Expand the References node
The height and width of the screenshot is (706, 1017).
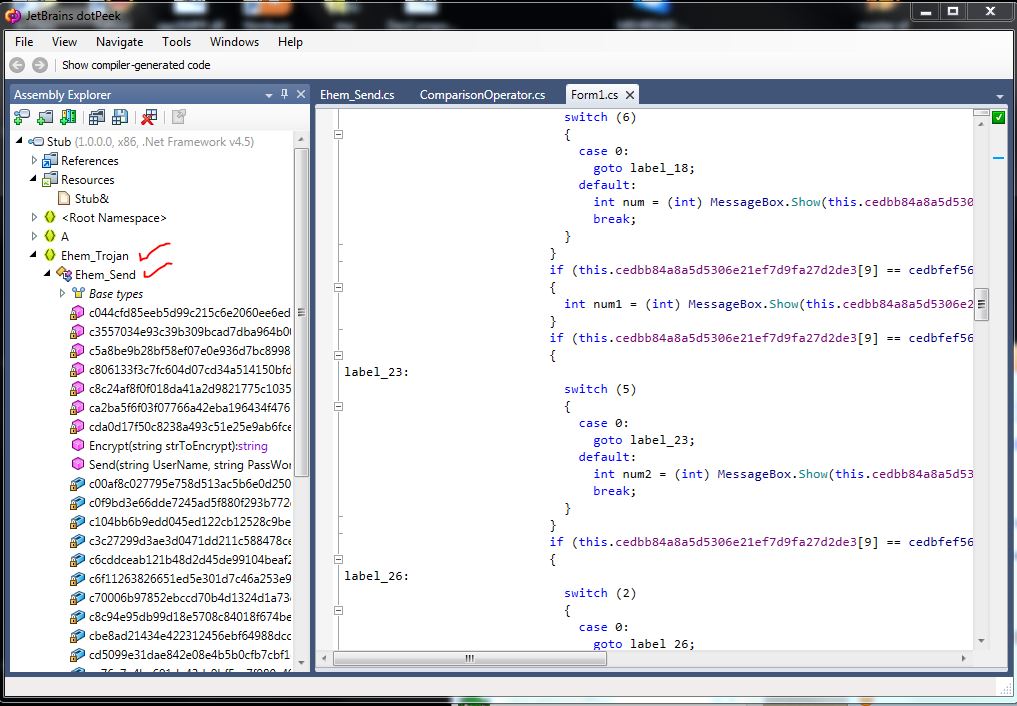[x=34, y=160]
